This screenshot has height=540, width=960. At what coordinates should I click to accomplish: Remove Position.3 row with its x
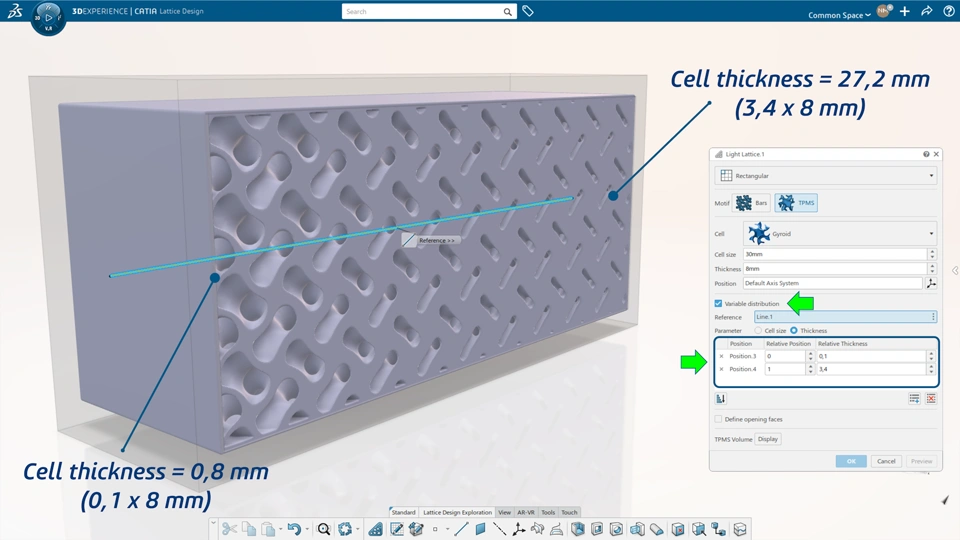(721, 356)
